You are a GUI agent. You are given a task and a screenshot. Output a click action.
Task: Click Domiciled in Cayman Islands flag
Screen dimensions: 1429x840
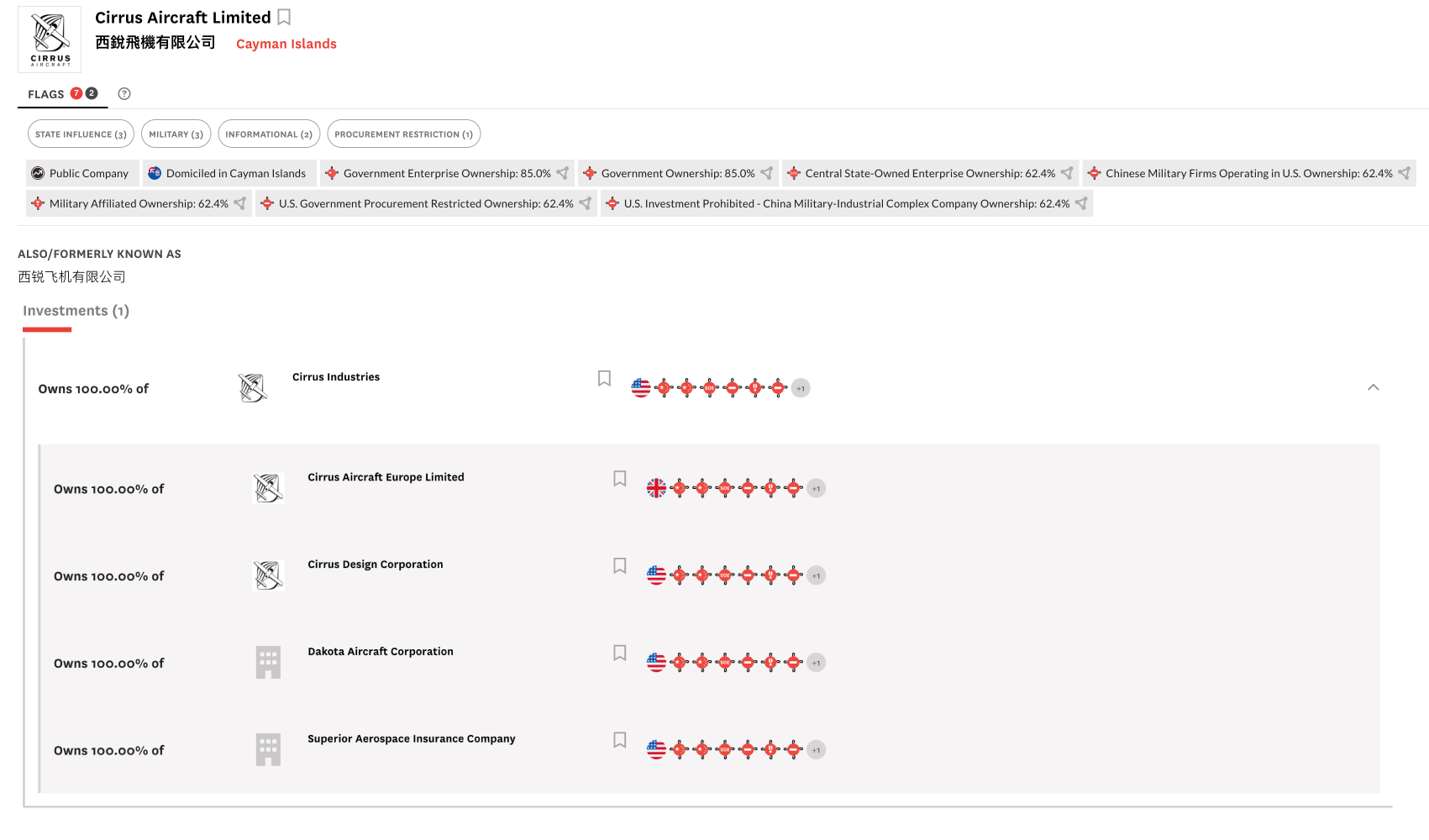[x=229, y=173]
